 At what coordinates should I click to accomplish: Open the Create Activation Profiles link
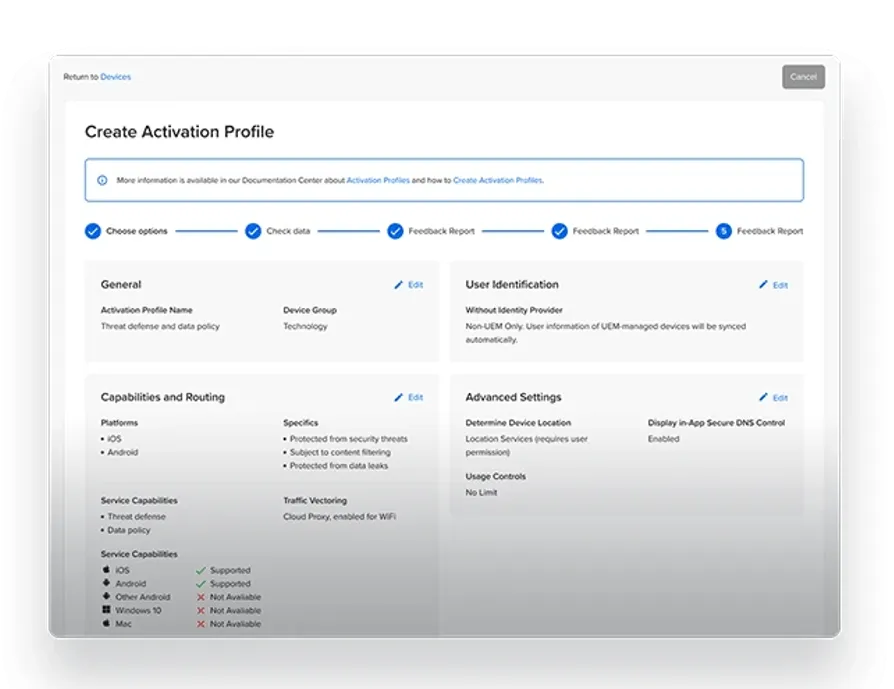tap(498, 180)
